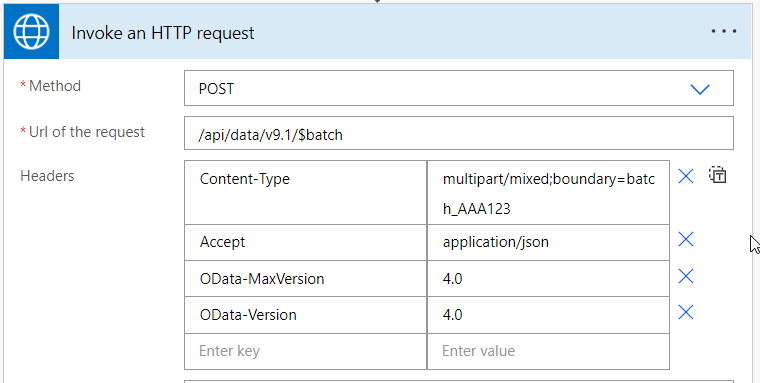
Task: Click the Url of the request field
Action: tap(459, 133)
